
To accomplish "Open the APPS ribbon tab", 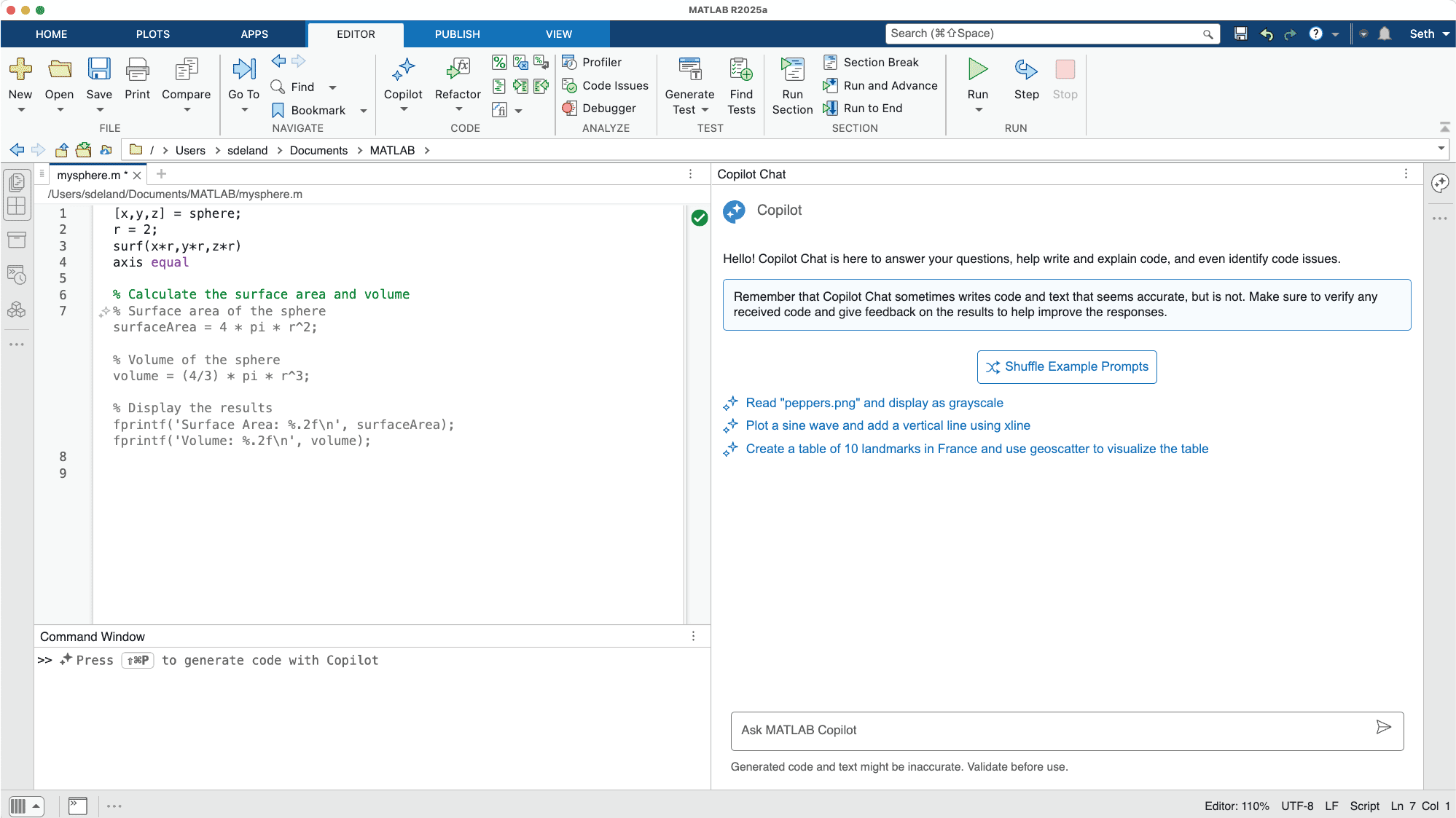I will click(254, 34).
